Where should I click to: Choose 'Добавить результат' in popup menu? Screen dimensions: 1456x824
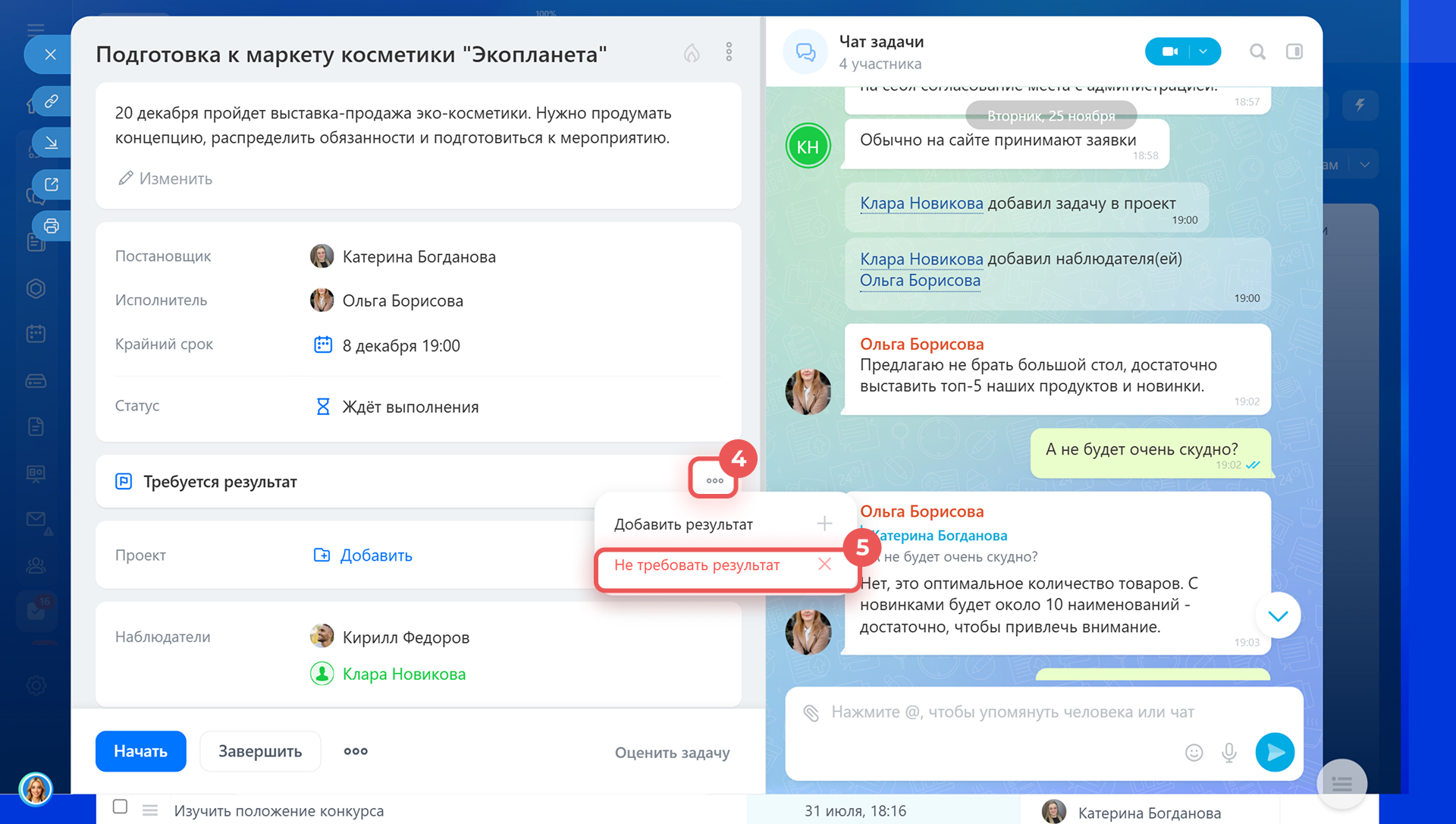(x=683, y=524)
